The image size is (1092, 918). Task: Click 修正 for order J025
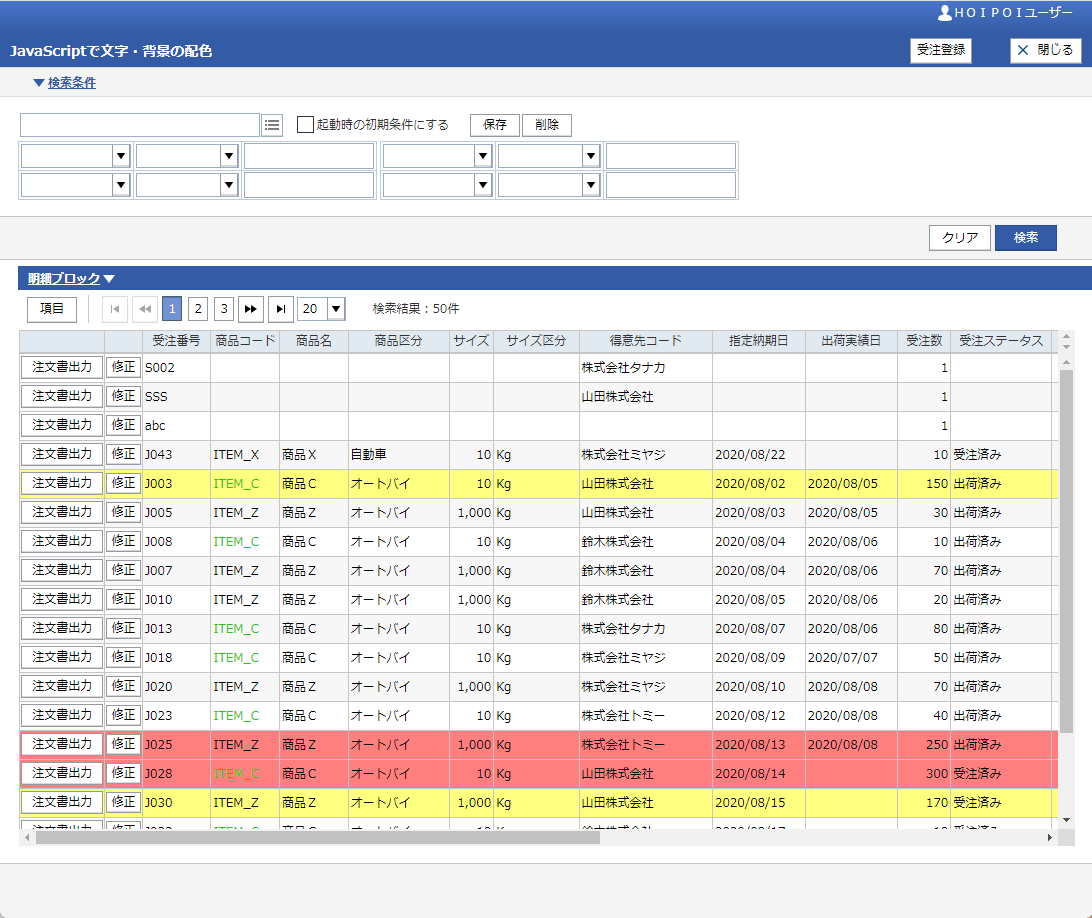[x=123, y=745]
